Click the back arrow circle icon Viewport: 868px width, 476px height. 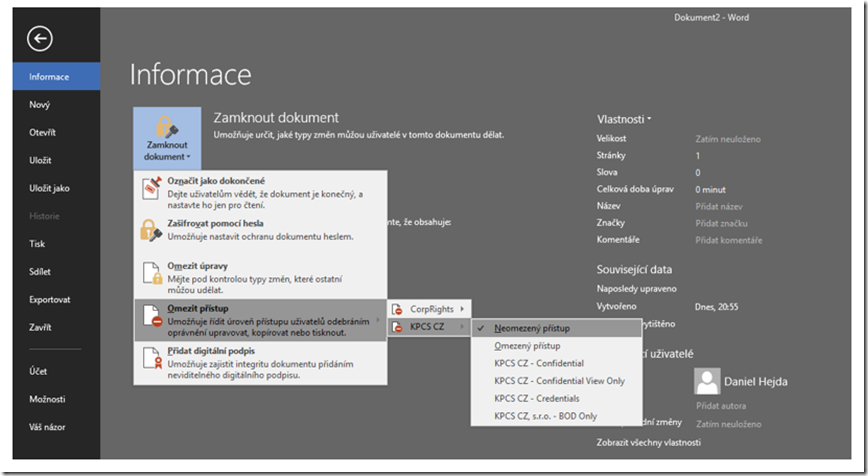(39, 39)
